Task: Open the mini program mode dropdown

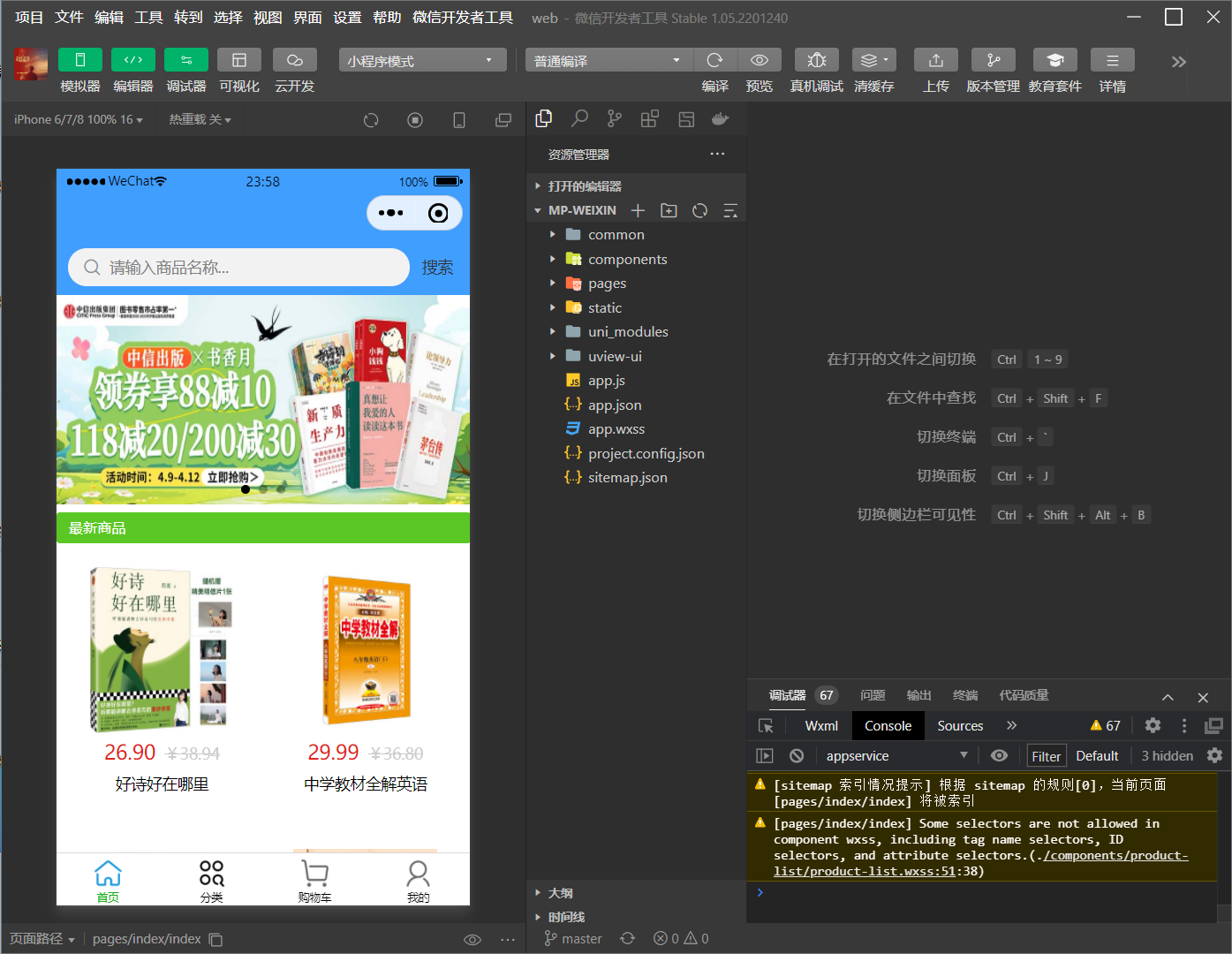Action: tap(422, 60)
